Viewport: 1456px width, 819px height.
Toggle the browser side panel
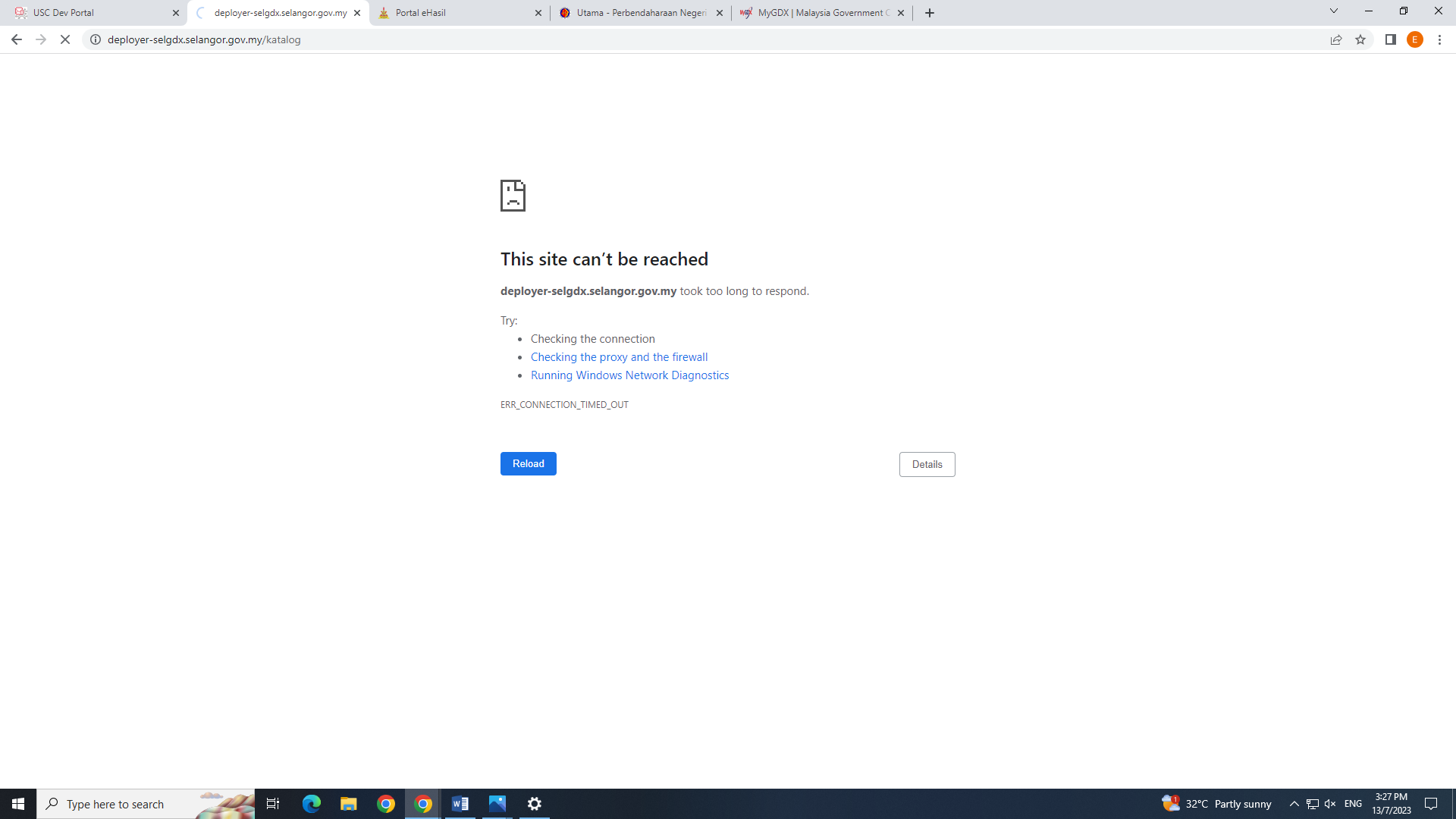click(1391, 39)
